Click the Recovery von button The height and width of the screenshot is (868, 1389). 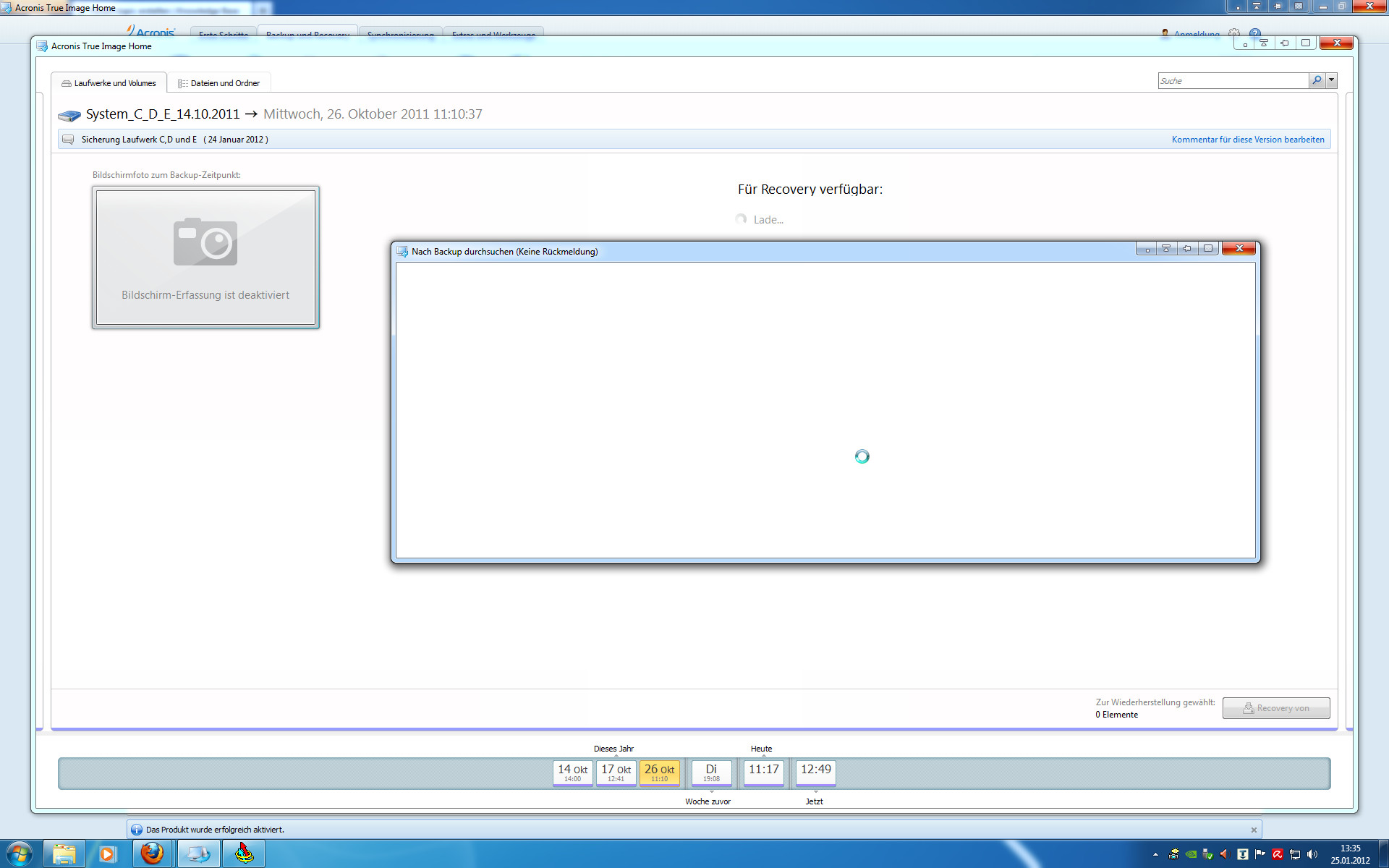tap(1276, 708)
